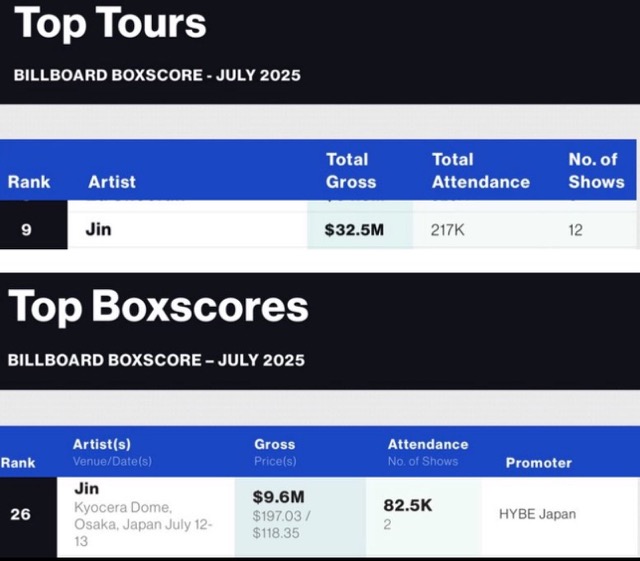Click the 12 shows count cell
This screenshot has width=640, height=561.
577,229
